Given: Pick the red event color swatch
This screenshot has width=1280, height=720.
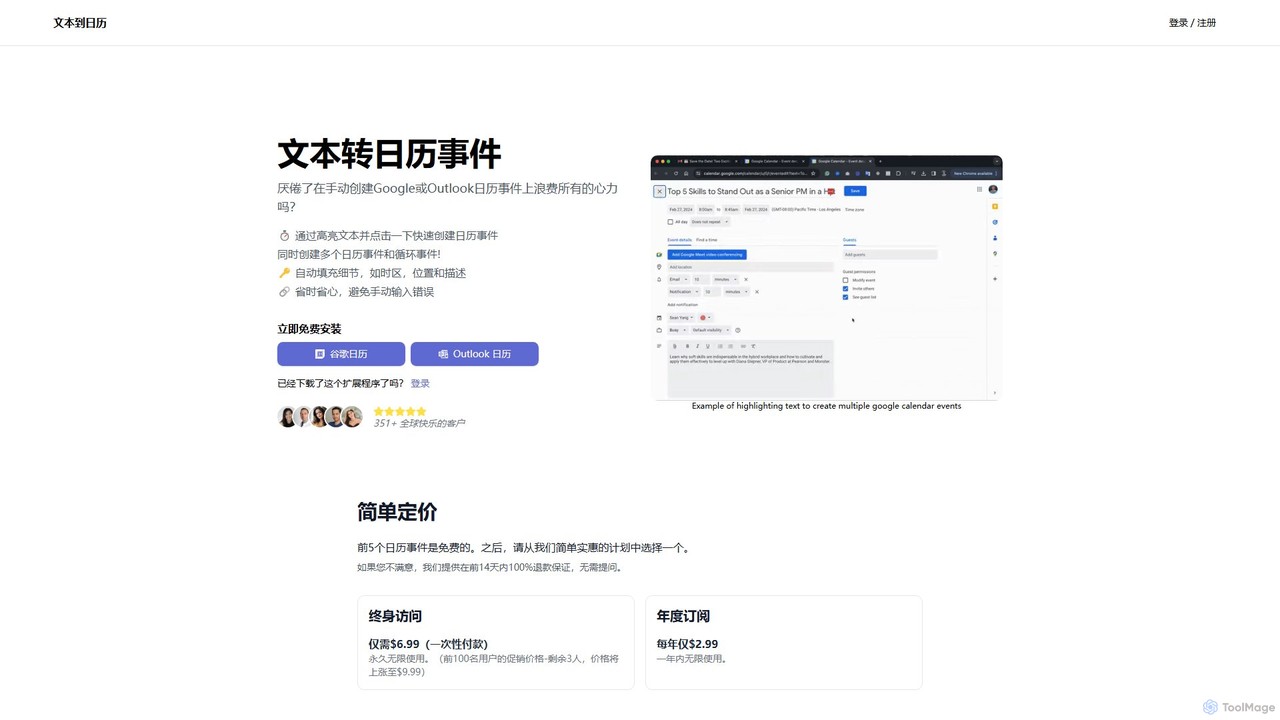Looking at the screenshot, I should click(705, 318).
